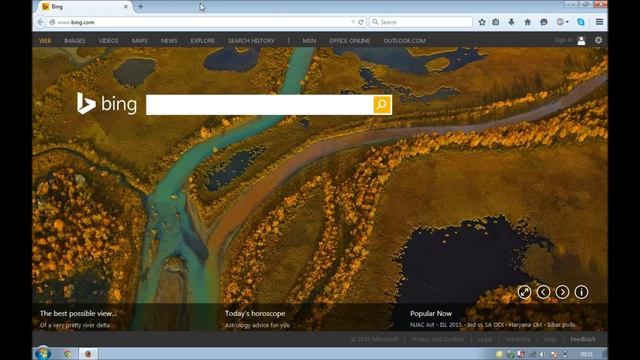Open the 'Ind vs SA ODI' trending topic

coord(485,325)
